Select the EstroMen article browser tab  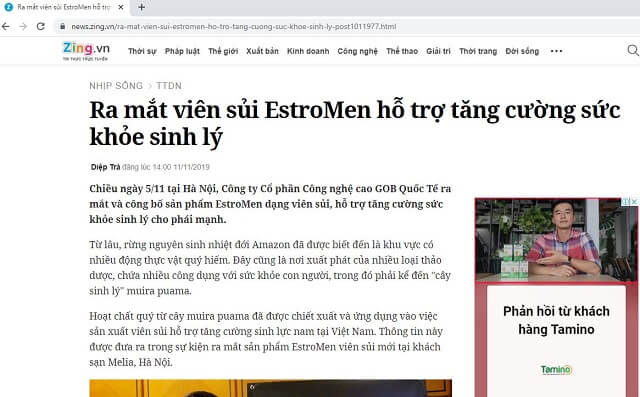point(64,7)
